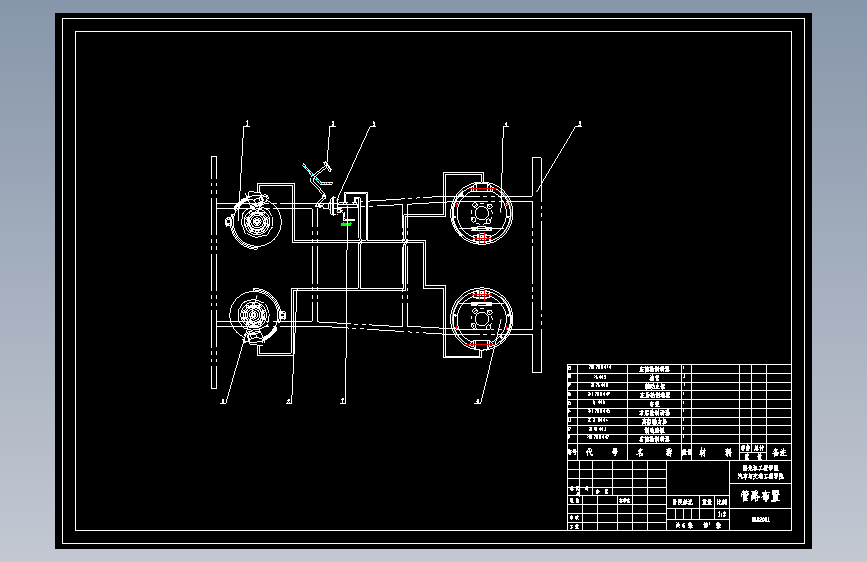Screen dimensions: 867x562
Task: Click the upper-right rear drum brake
Action: coord(482,213)
